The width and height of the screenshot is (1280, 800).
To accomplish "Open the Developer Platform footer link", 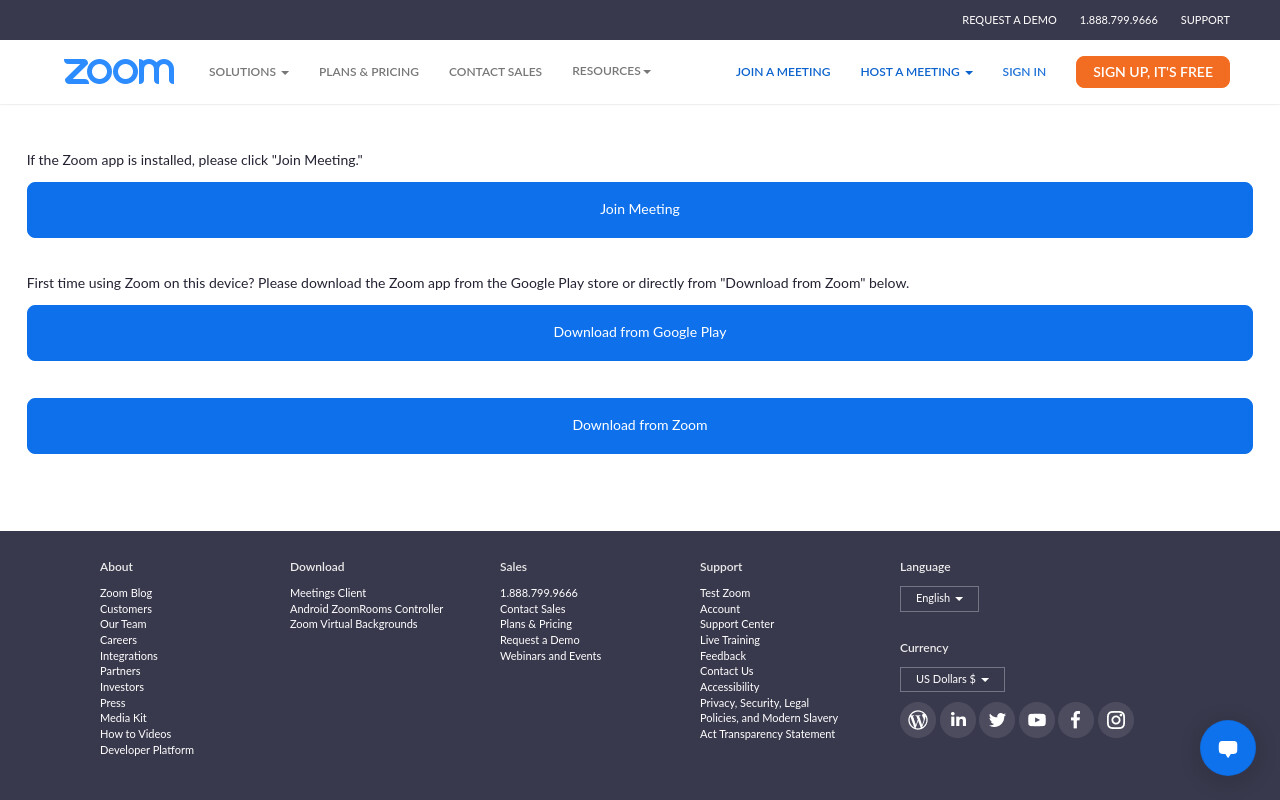I will tap(147, 750).
